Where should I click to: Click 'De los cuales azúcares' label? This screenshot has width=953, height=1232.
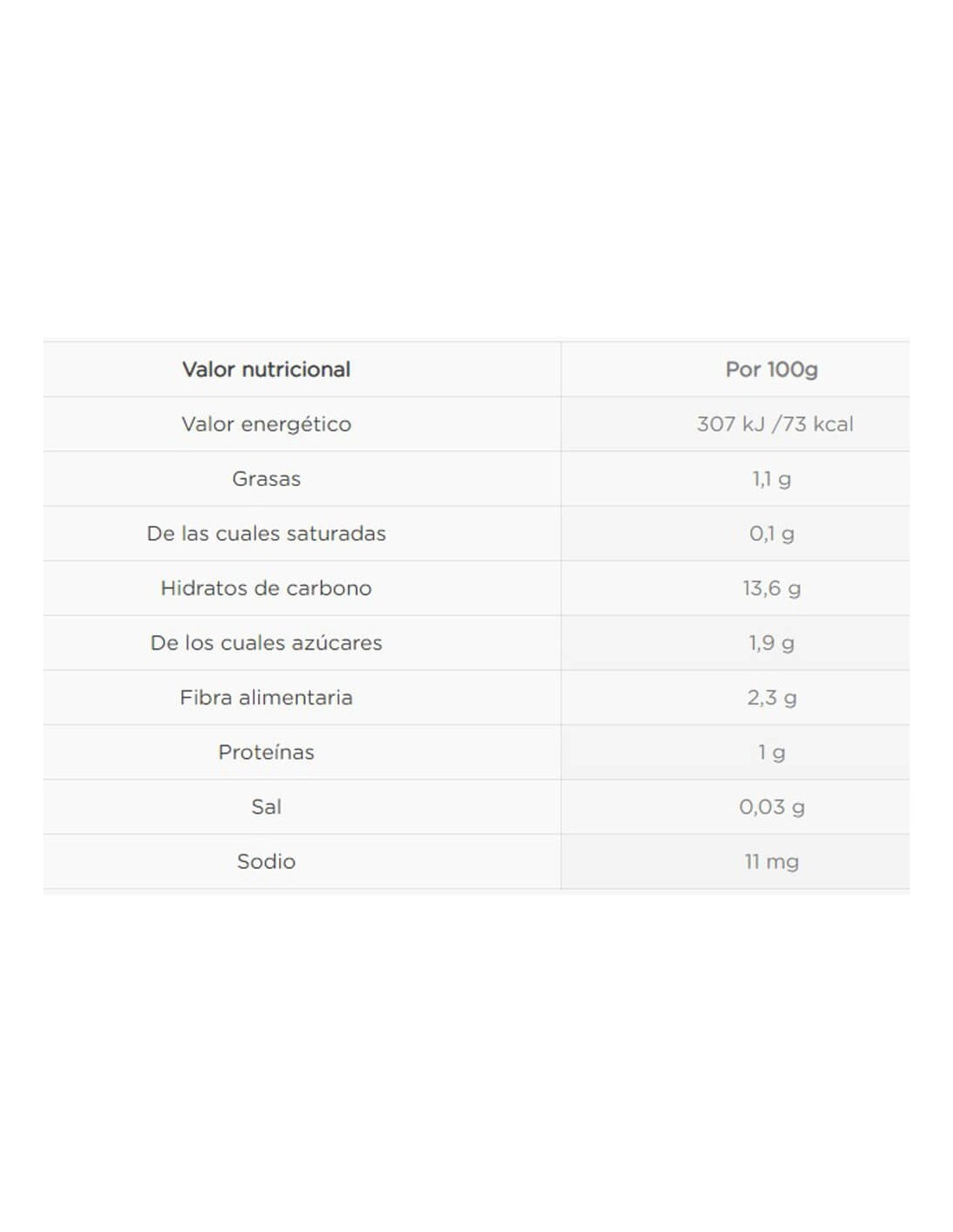(266, 642)
